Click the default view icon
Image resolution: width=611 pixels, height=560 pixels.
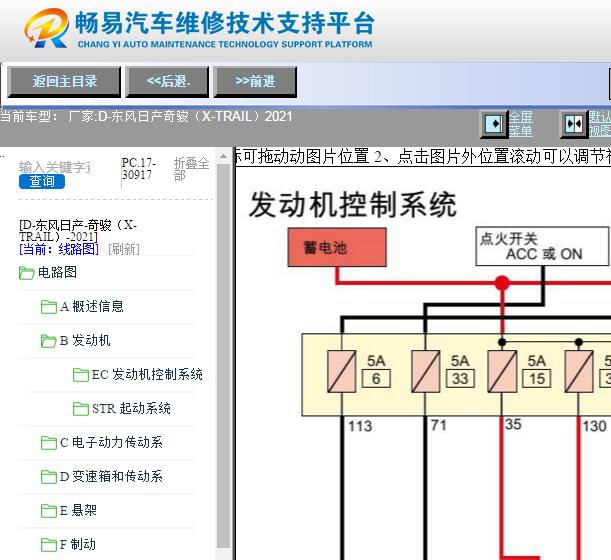574,124
